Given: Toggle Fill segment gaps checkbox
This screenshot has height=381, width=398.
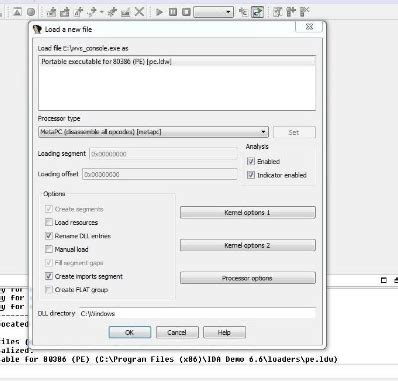Looking at the screenshot, I should coord(49,263).
